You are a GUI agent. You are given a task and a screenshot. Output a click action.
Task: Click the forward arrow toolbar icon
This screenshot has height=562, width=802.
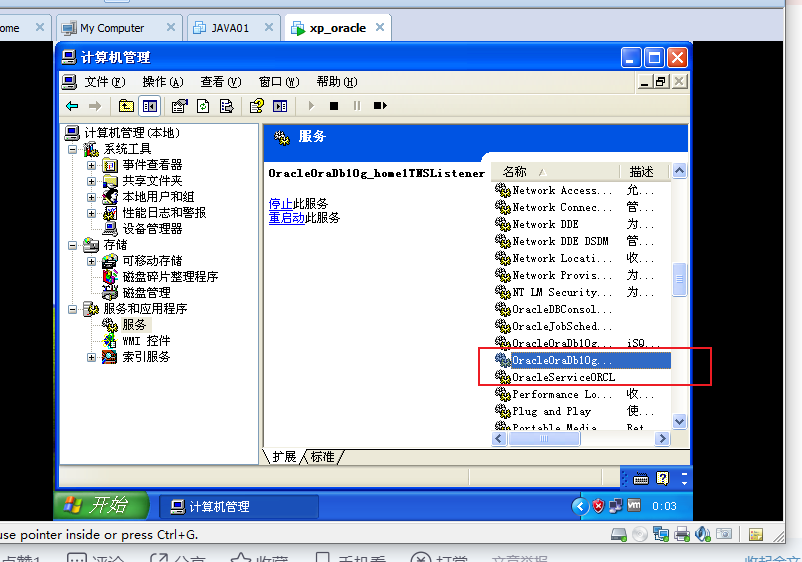point(95,106)
